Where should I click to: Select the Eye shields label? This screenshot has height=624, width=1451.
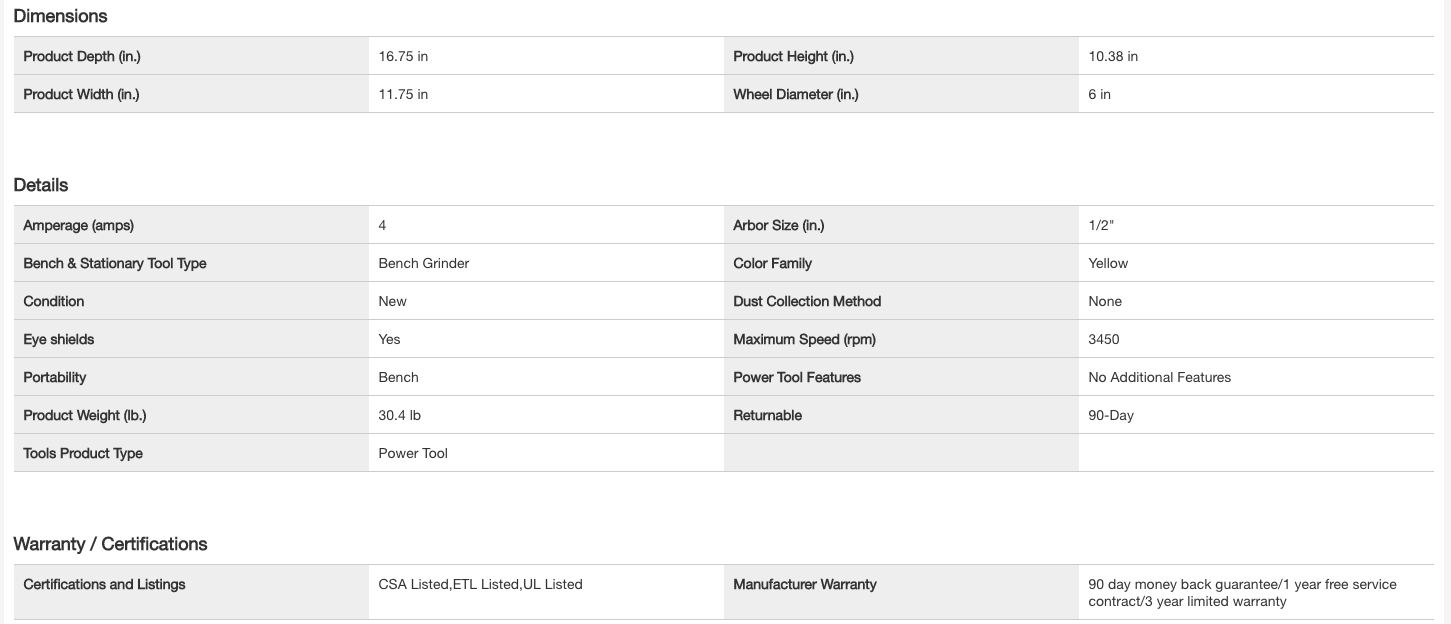click(61, 340)
